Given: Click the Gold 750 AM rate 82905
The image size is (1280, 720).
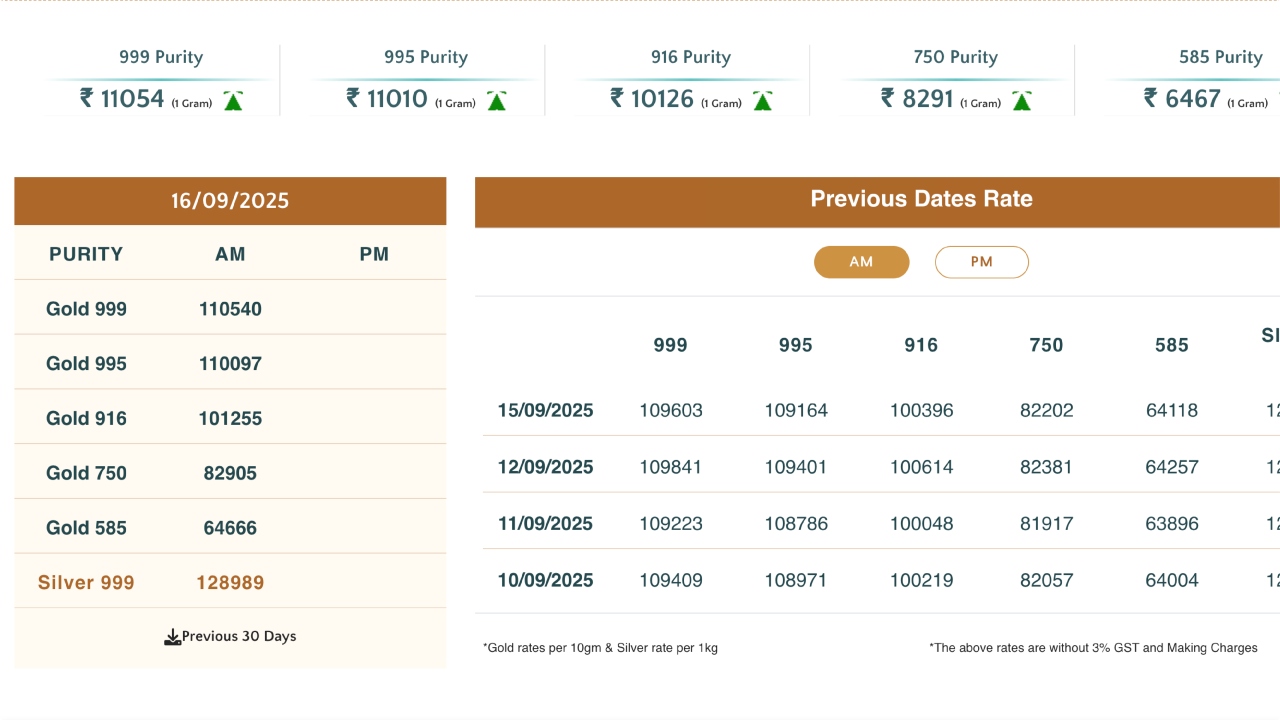Looking at the screenshot, I should point(230,473).
